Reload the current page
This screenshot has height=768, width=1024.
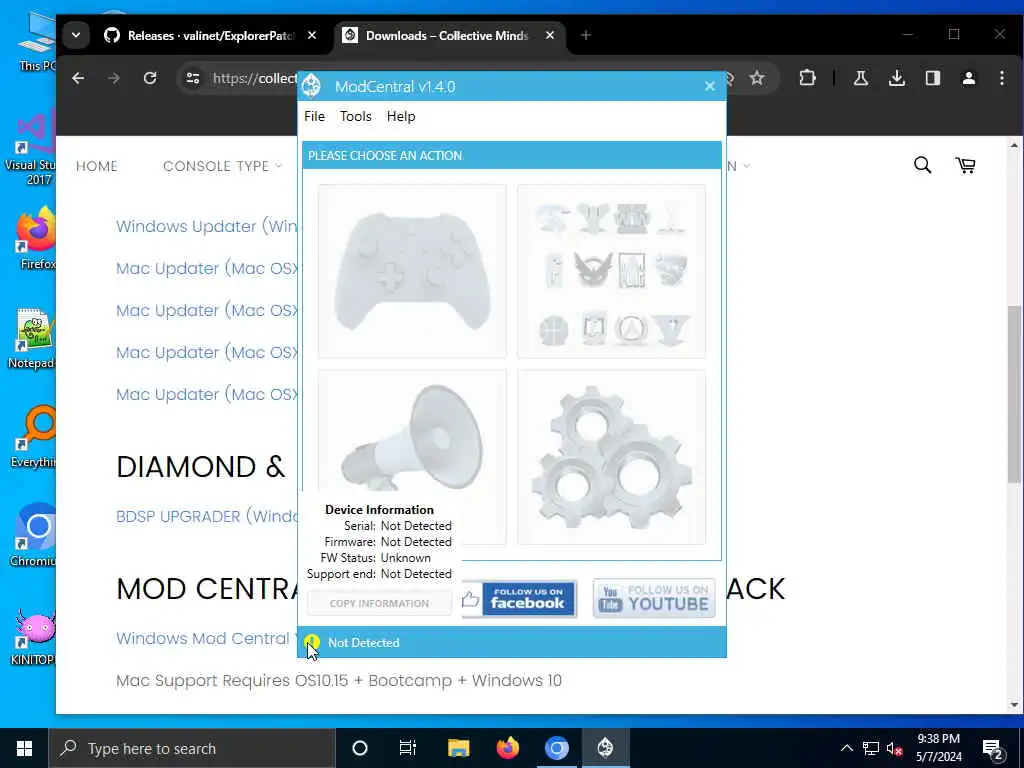(150, 78)
